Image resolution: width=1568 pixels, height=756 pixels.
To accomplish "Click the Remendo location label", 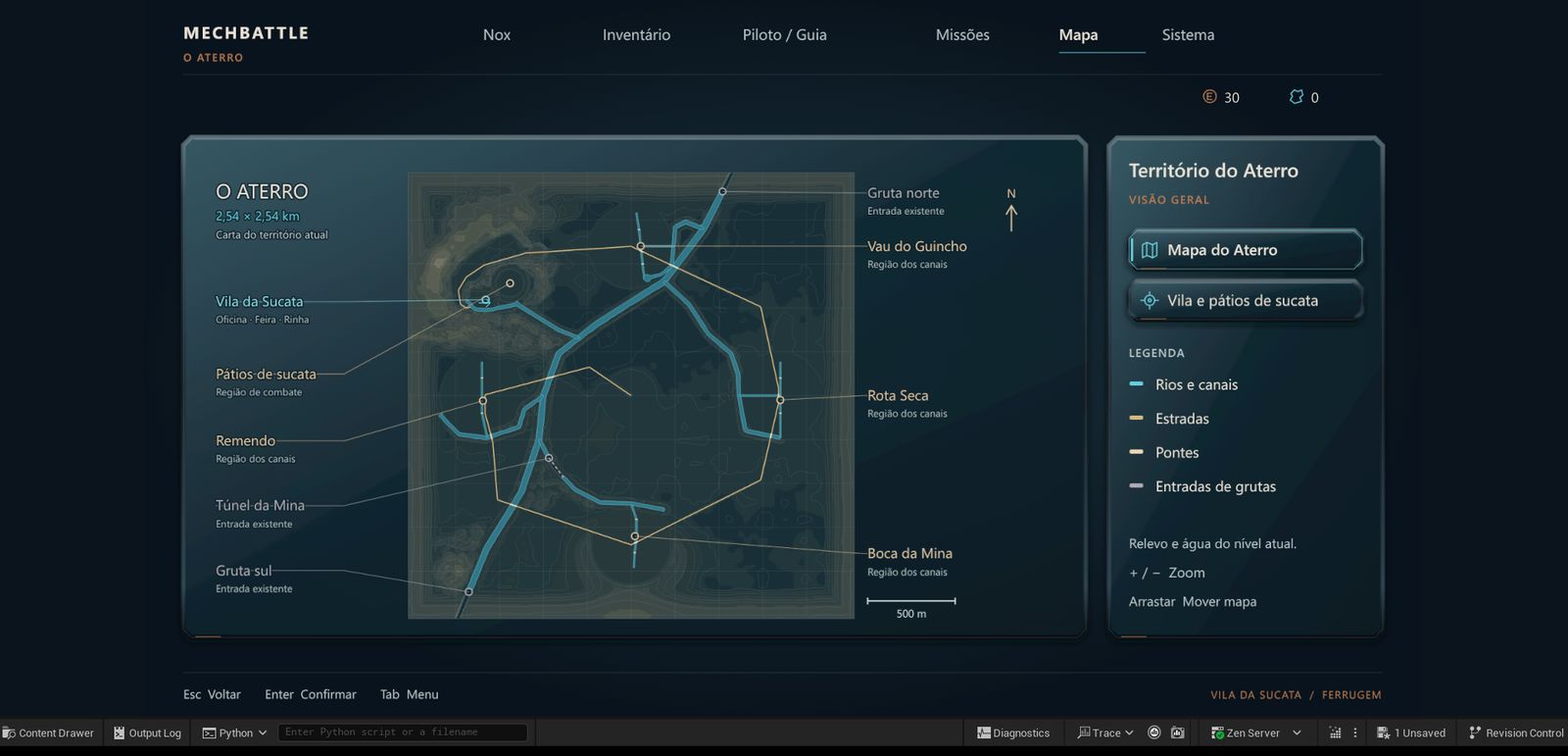I will [x=245, y=440].
